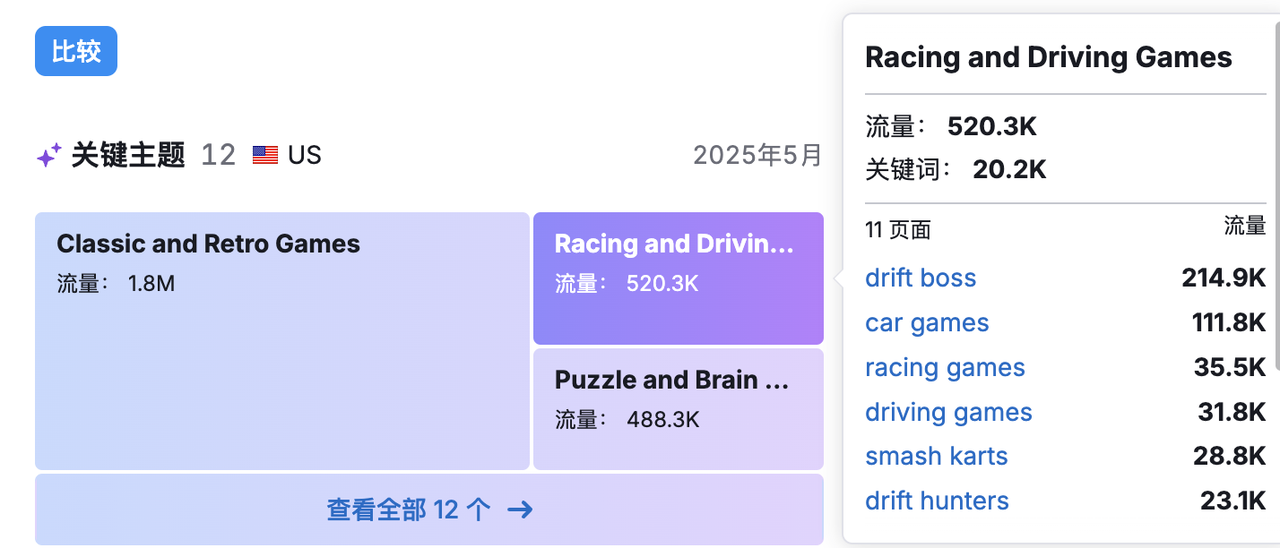Click the purple sparkle icon beside 关键主题

pyautogui.click(x=48, y=155)
